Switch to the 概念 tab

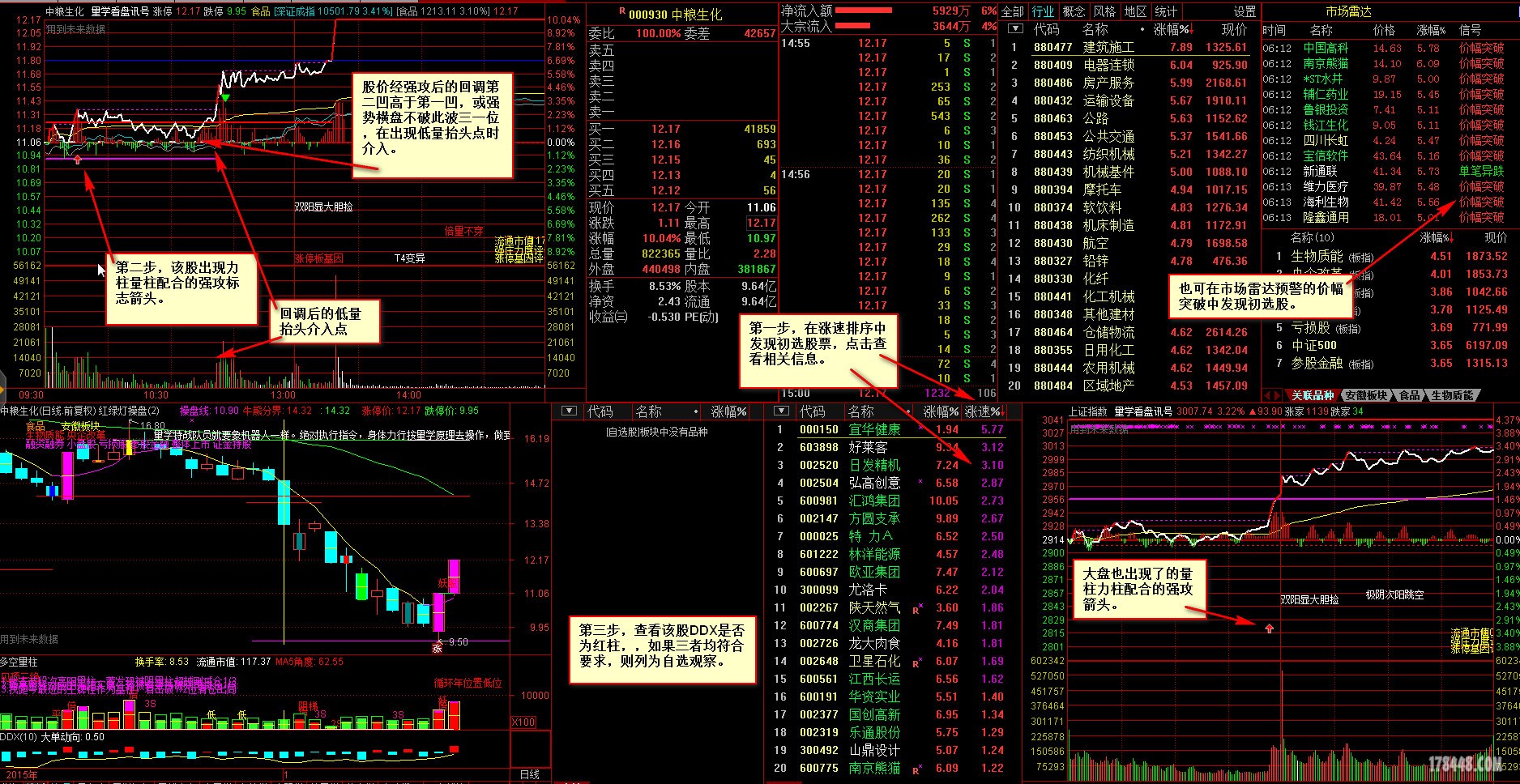pyautogui.click(x=1074, y=11)
